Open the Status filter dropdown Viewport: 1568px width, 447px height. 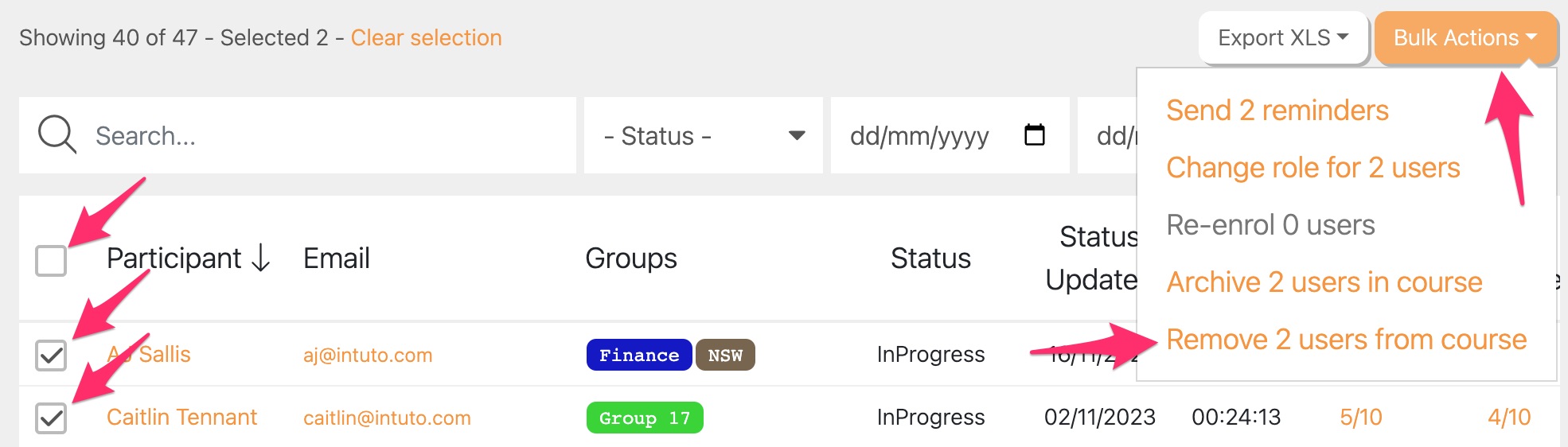[x=704, y=136]
